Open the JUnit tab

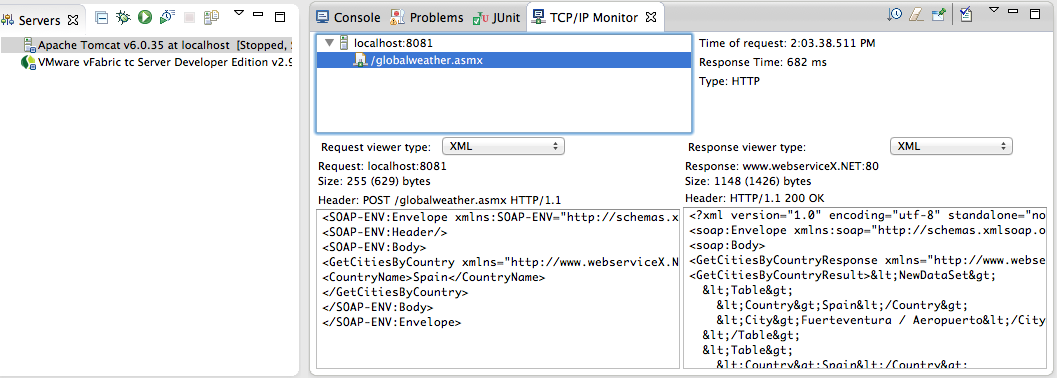[x=496, y=18]
